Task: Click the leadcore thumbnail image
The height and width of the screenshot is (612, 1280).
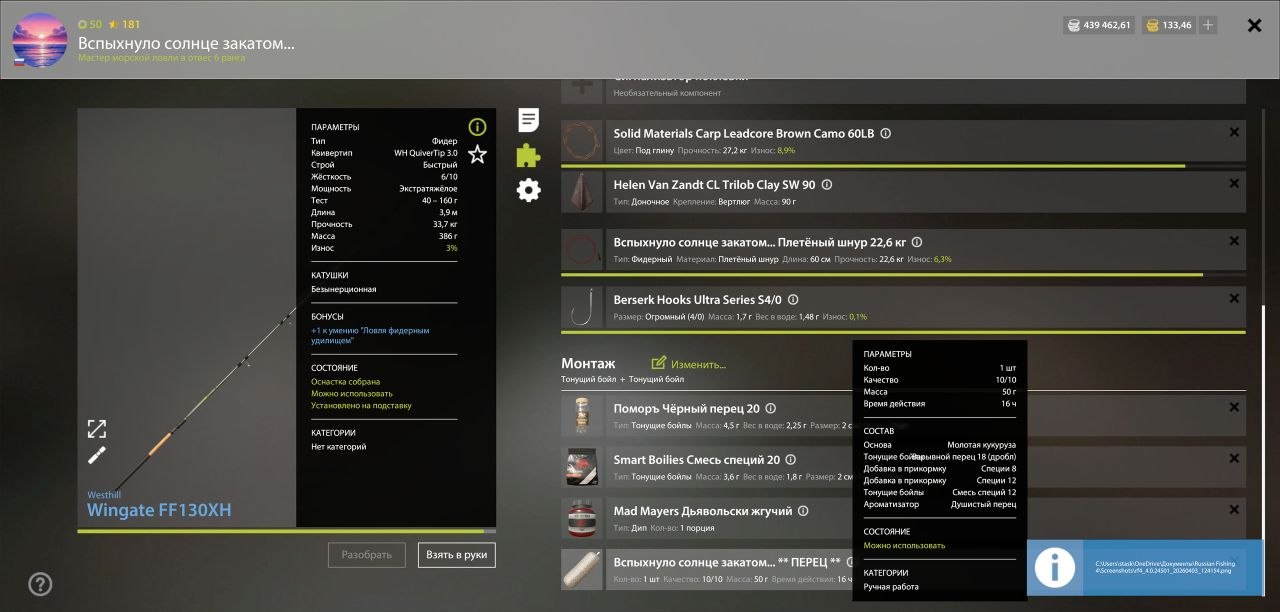Action: click(582, 141)
